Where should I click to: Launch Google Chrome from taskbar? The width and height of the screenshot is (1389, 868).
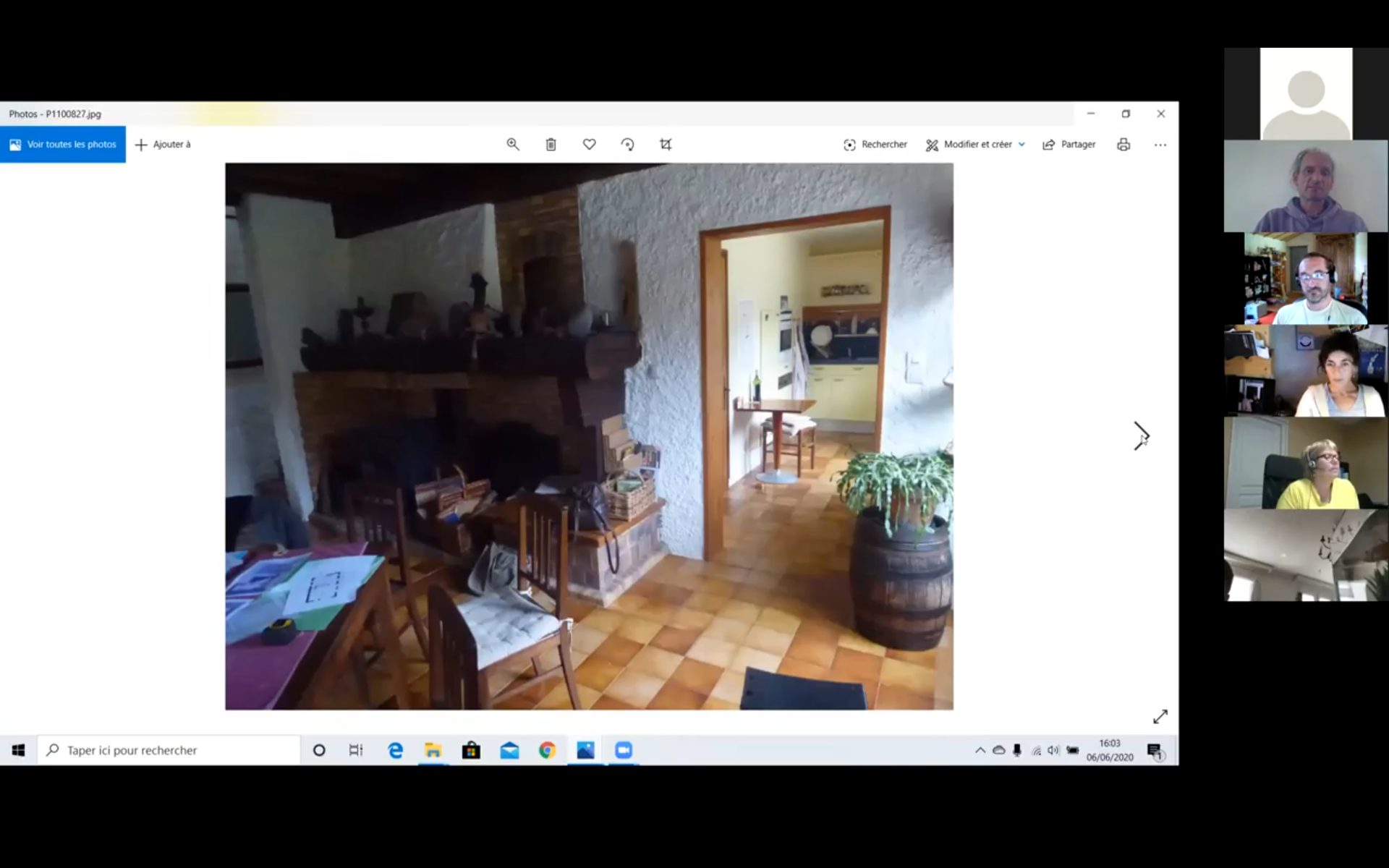point(547,750)
